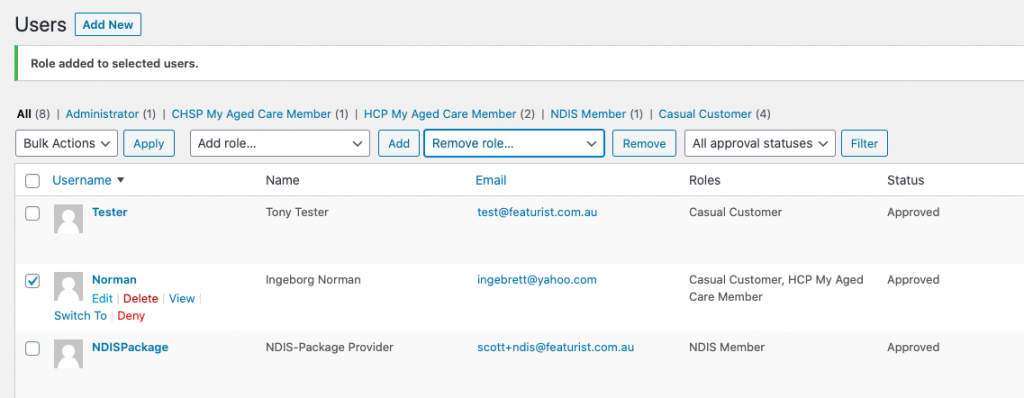Toggle the select-all users checkbox
The width and height of the screenshot is (1024, 398).
pos(32,181)
